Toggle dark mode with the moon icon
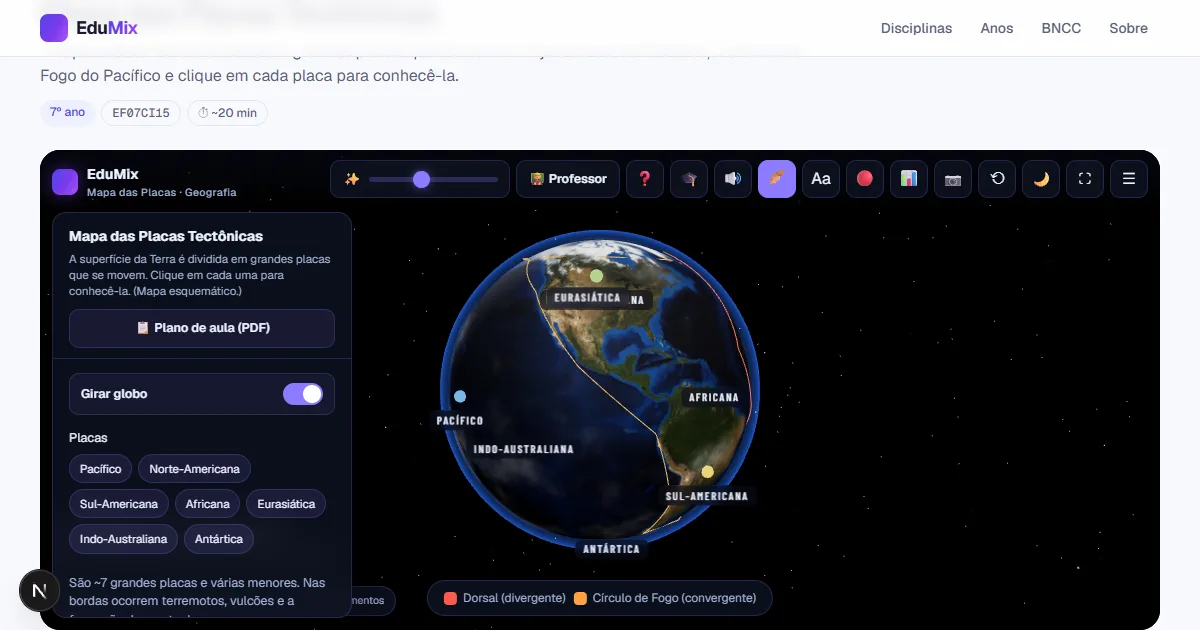The width and height of the screenshot is (1200, 630). (x=1041, y=179)
